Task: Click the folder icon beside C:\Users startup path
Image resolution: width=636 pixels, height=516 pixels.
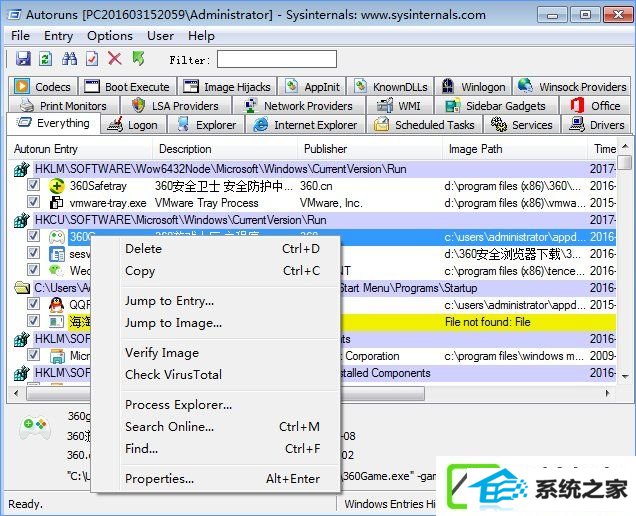Action: pyautogui.click(x=21, y=288)
